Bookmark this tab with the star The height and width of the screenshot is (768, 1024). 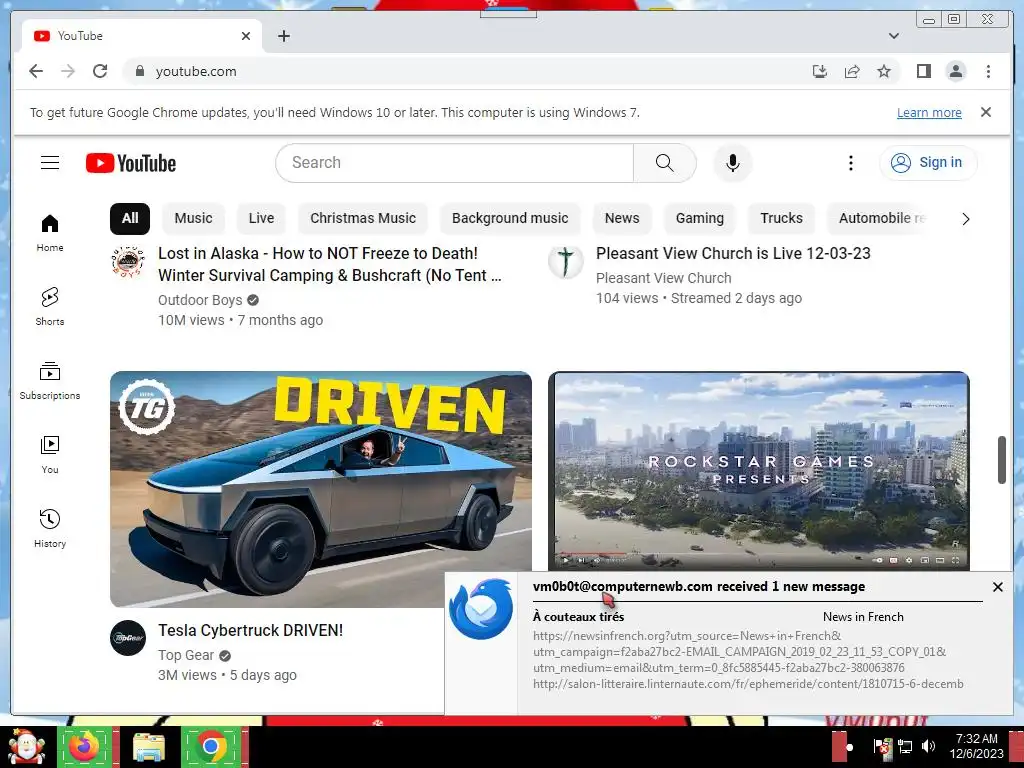(x=884, y=71)
